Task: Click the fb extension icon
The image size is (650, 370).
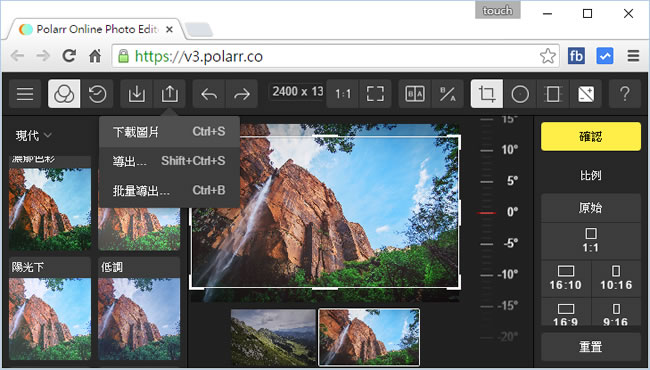Action: click(576, 56)
